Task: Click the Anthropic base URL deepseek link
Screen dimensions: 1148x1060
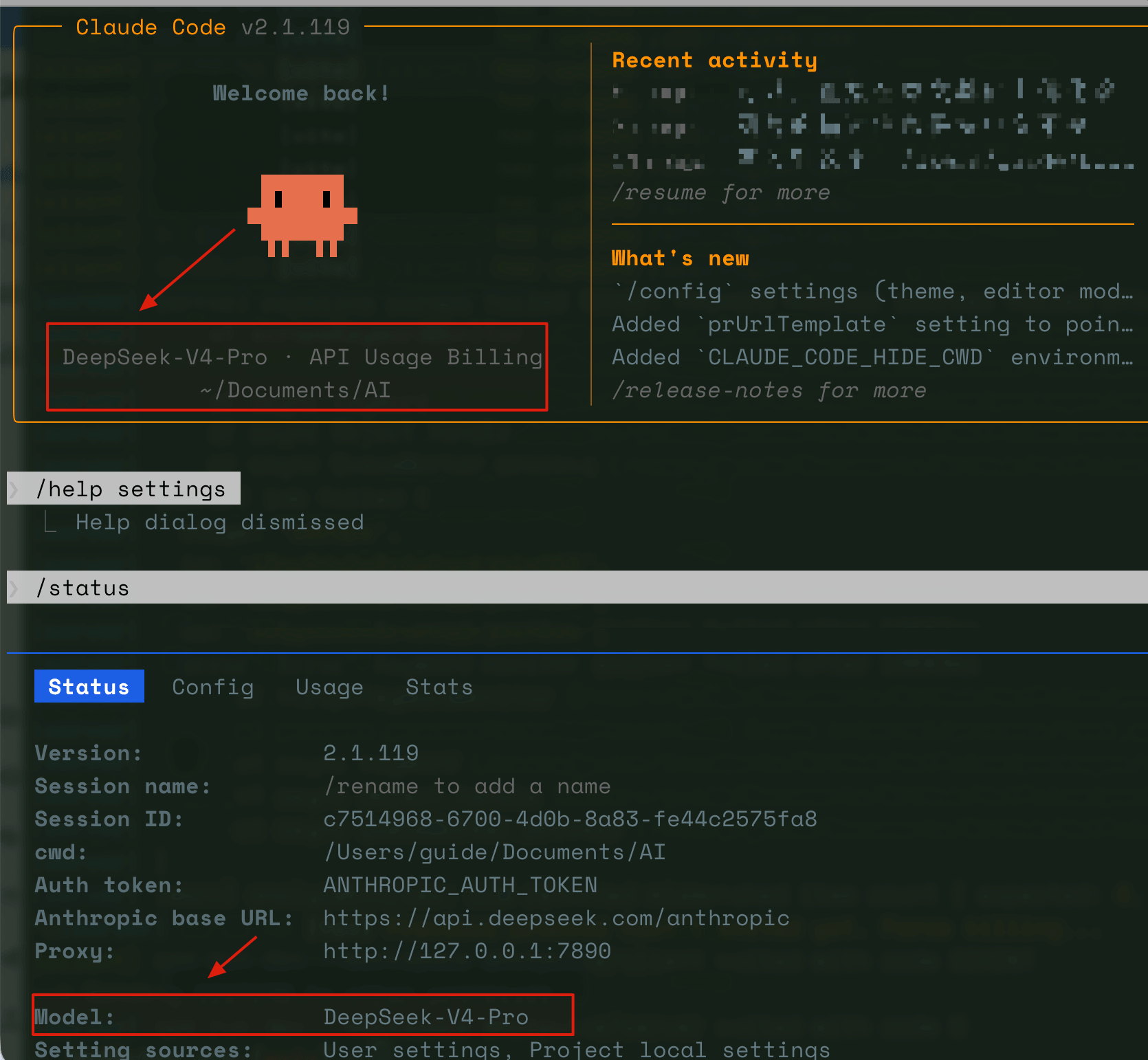Action: 557,918
